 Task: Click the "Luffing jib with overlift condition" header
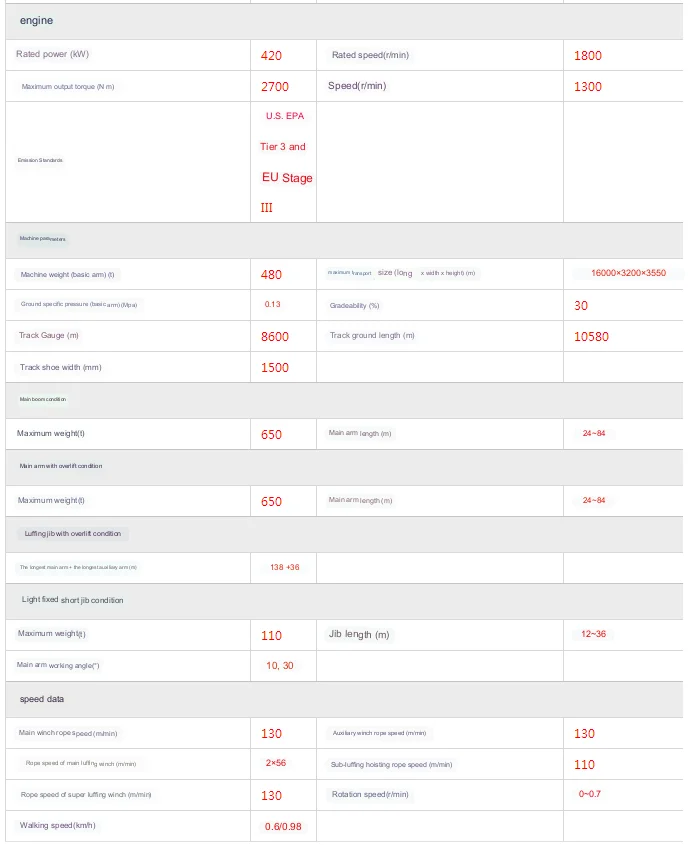click(x=72, y=534)
